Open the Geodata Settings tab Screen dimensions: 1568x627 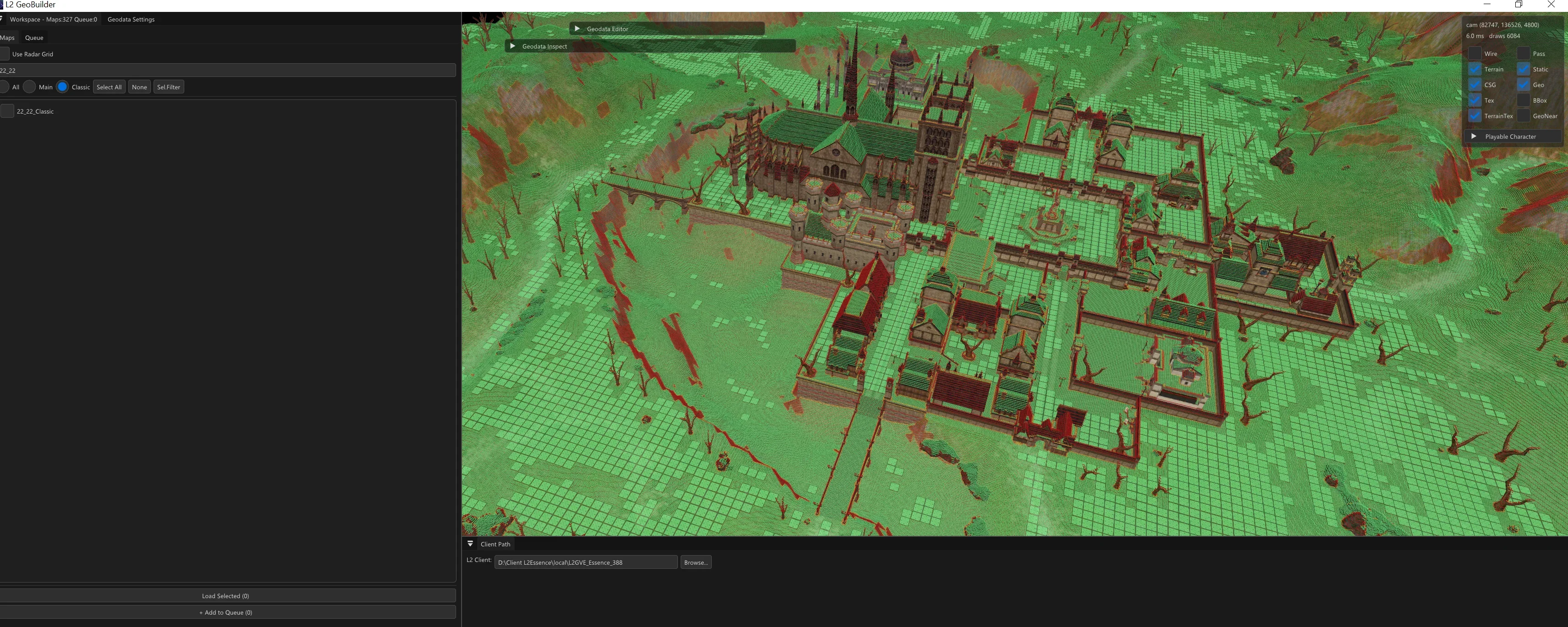tap(131, 19)
